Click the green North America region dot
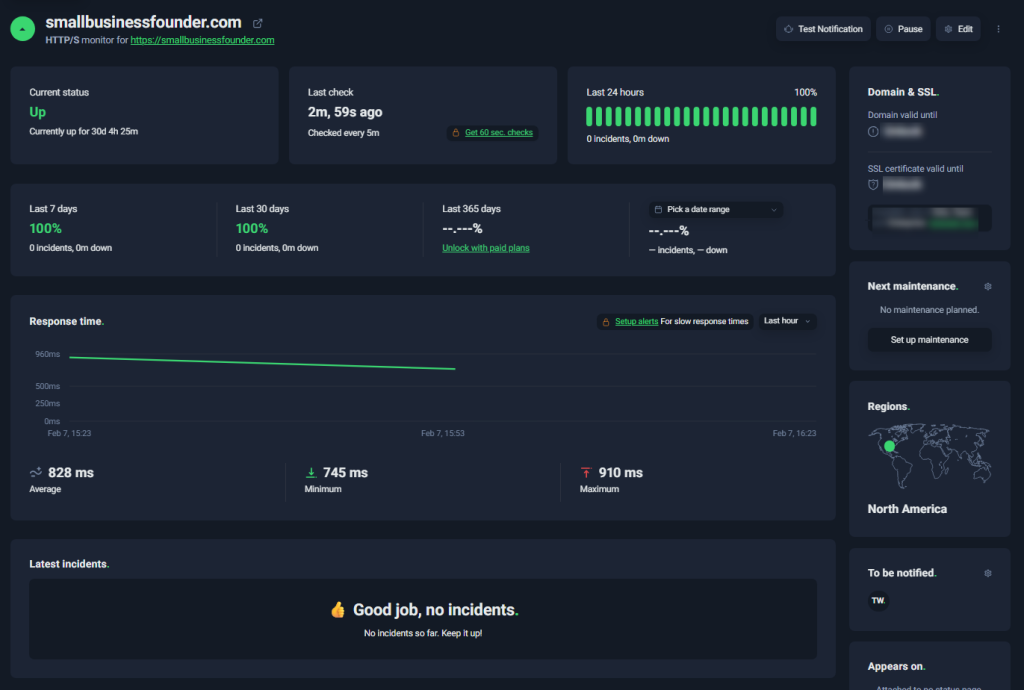Image resolution: width=1024 pixels, height=690 pixels. pos(889,447)
